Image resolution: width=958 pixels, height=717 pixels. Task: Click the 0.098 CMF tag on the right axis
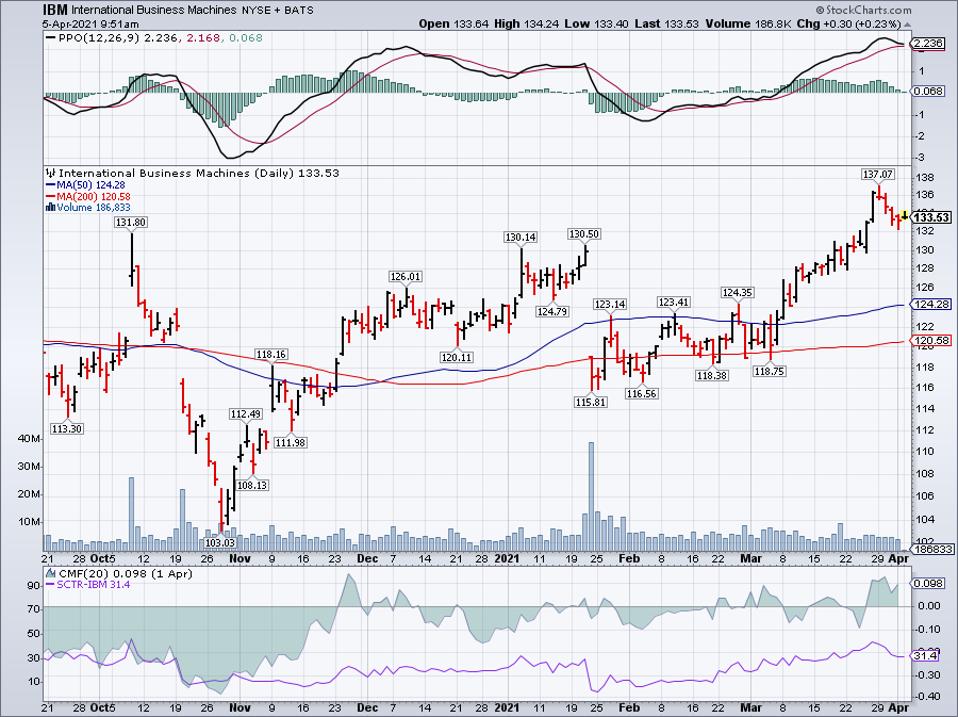(927, 583)
